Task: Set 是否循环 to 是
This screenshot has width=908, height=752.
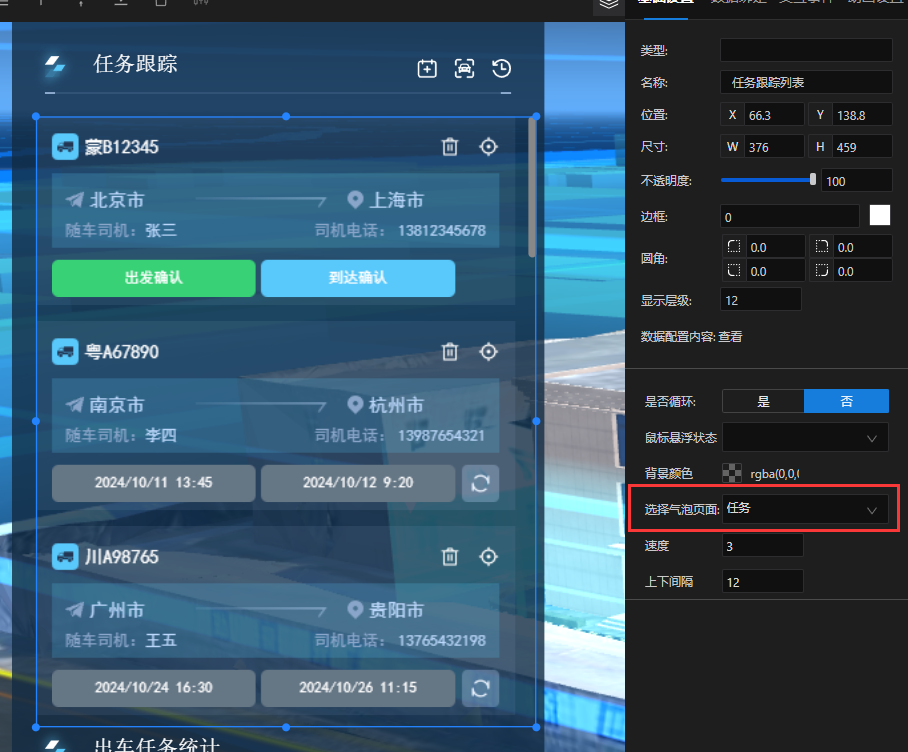Action: pos(763,401)
